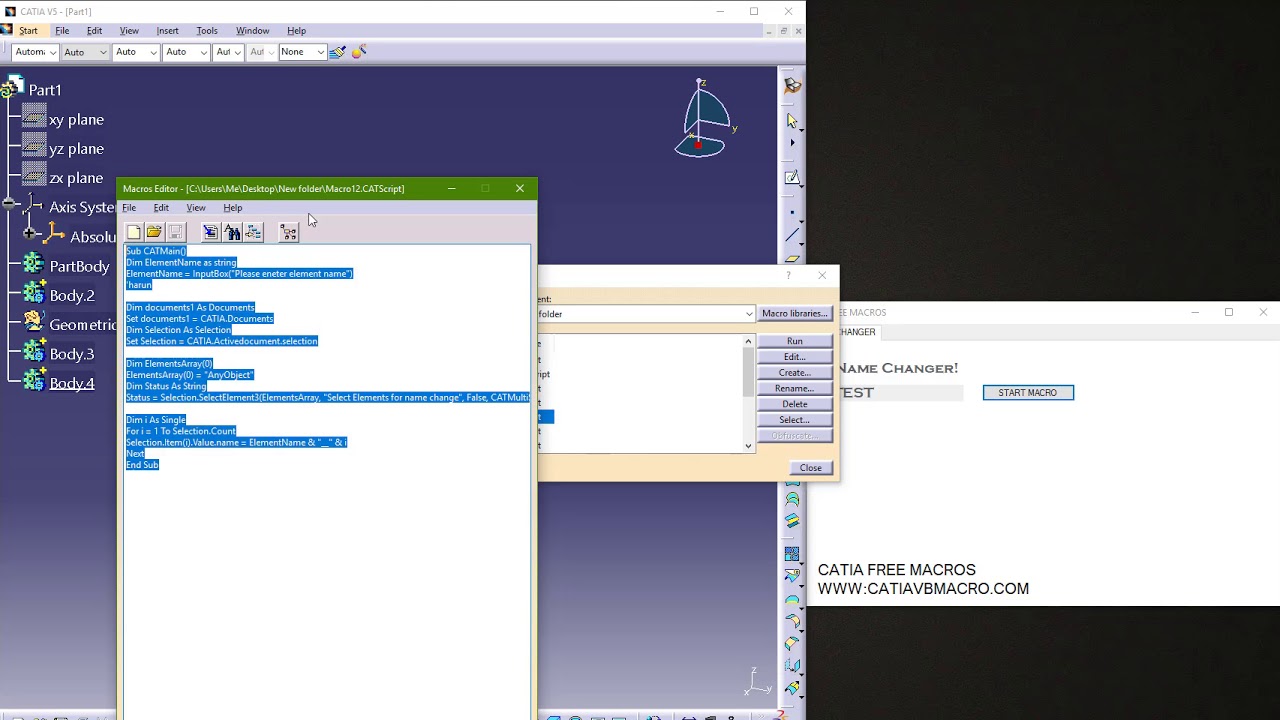This screenshot has height=720, width=1280.
Task: Click the Axis System icon in spec tree
Action: pos(34,207)
